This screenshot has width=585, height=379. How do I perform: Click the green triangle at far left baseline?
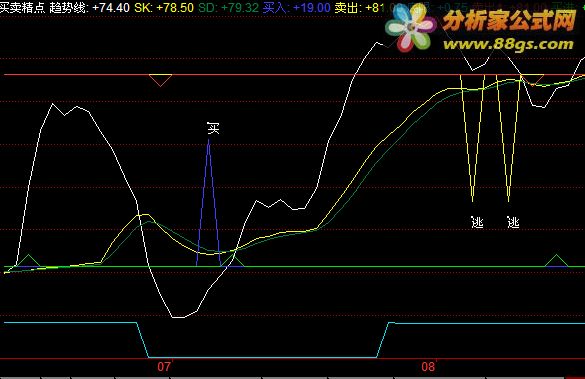(28, 261)
